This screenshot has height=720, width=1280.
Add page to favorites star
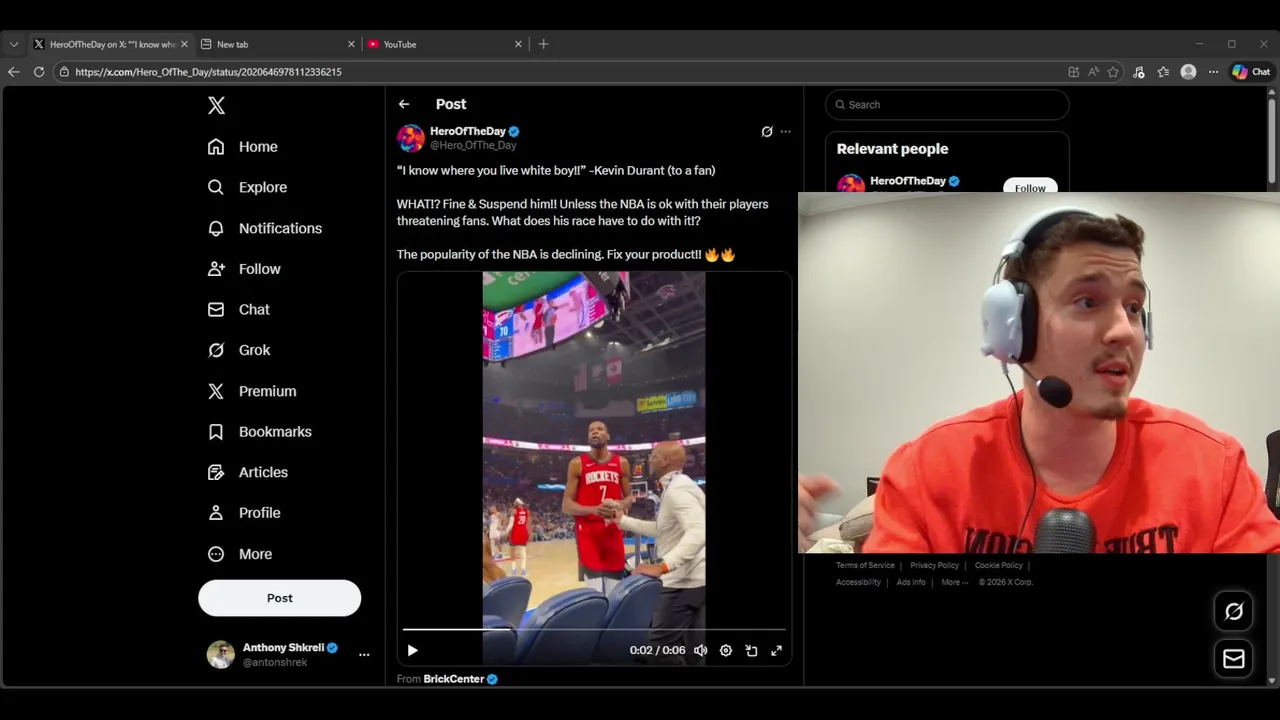[x=1113, y=72]
